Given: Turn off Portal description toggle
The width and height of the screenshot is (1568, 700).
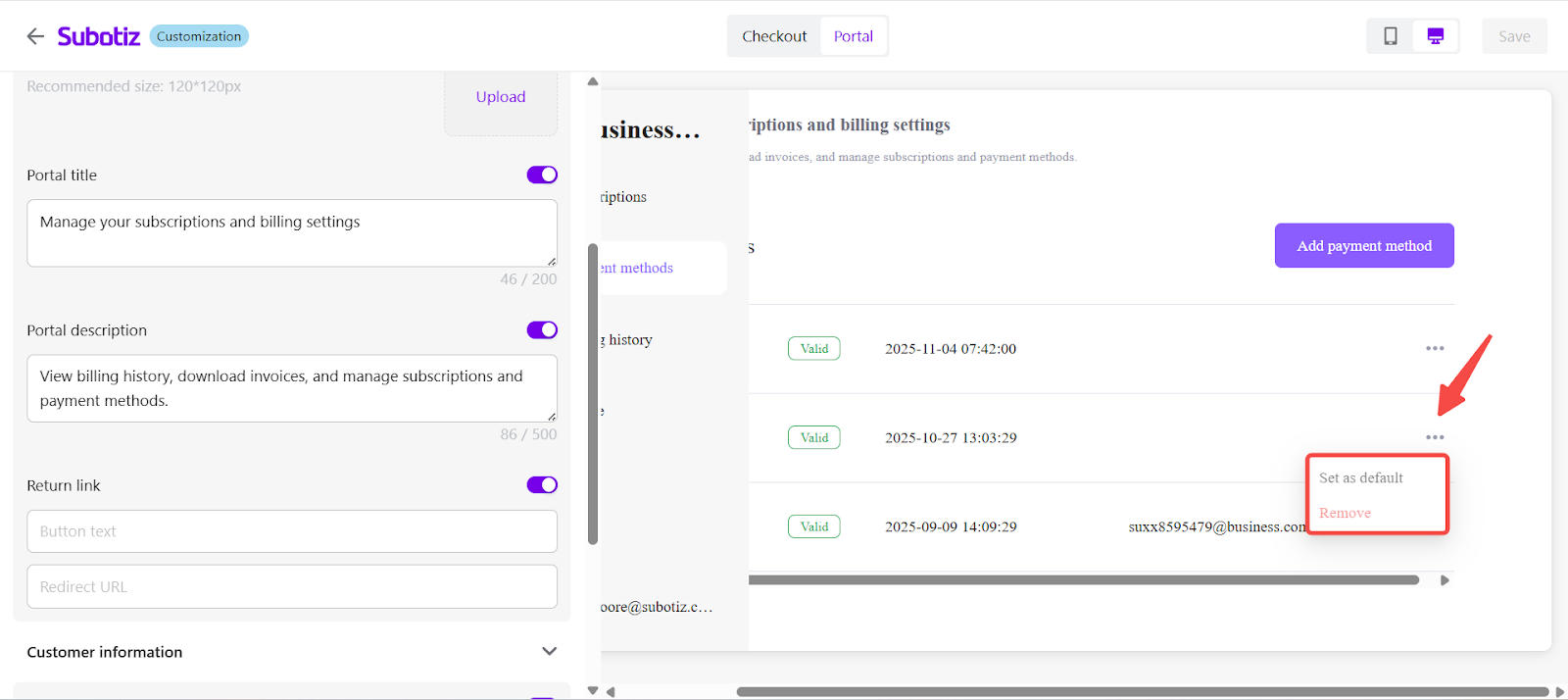Looking at the screenshot, I should [542, 330].
